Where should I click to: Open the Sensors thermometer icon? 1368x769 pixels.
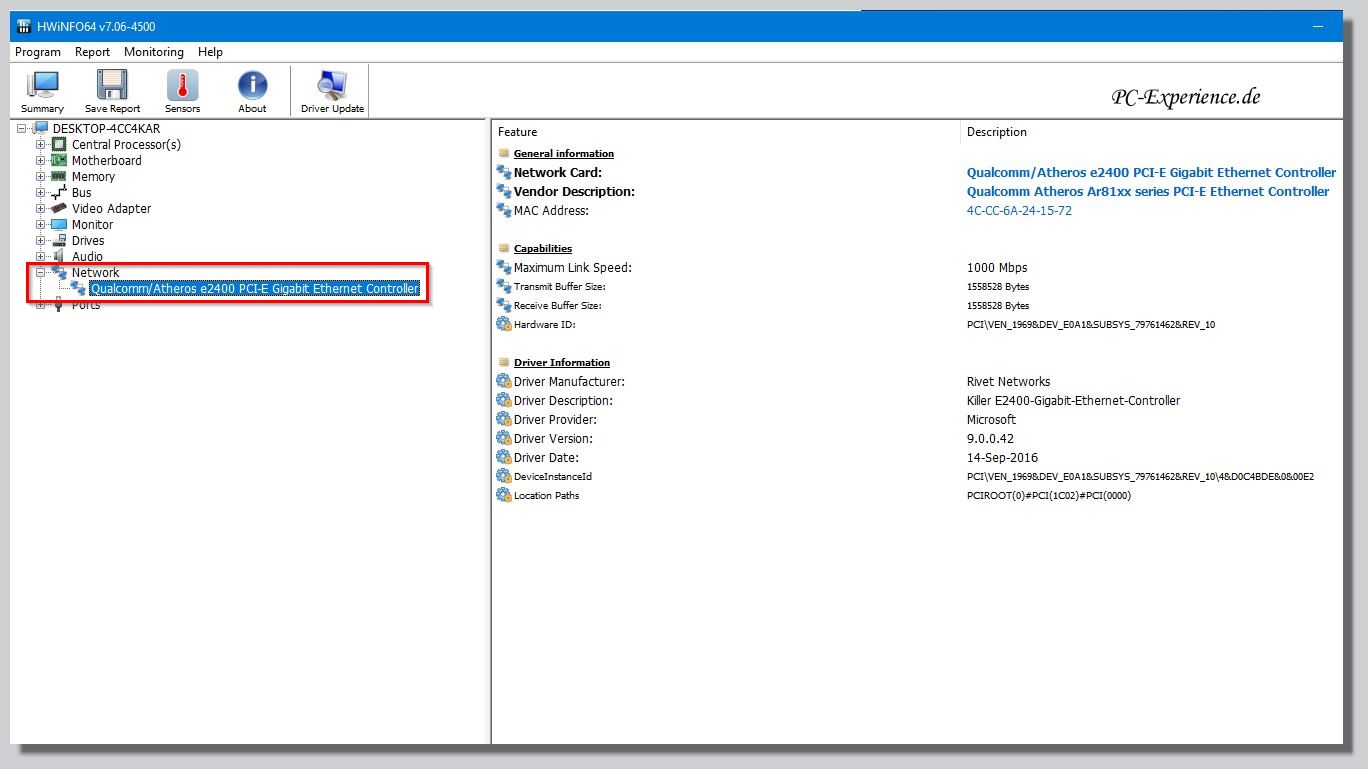tap(182, 92)
